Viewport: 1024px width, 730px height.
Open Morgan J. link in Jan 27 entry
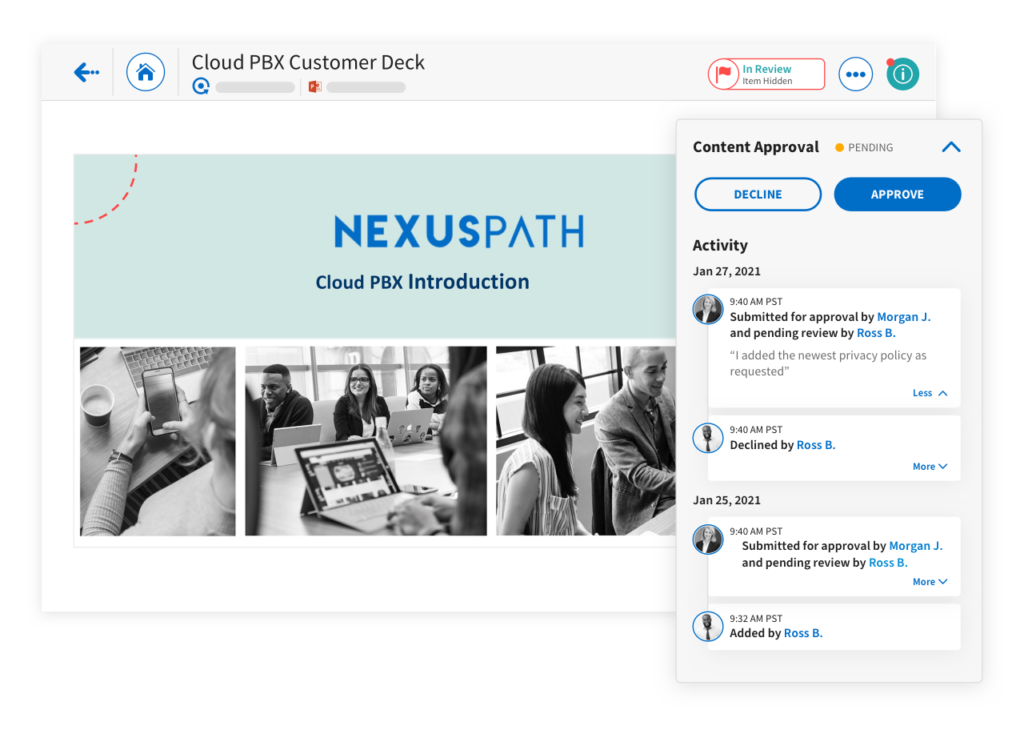(x=904, y=317)
